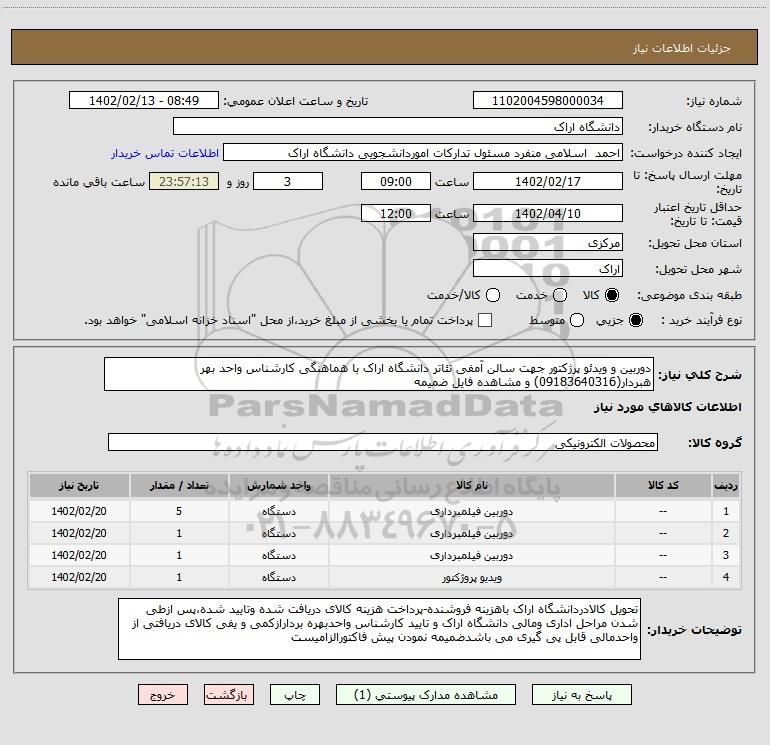Screen dimensions: 770x745
Task: Open اطلاعات تماس خریدار link
Action: pos(165,153)
